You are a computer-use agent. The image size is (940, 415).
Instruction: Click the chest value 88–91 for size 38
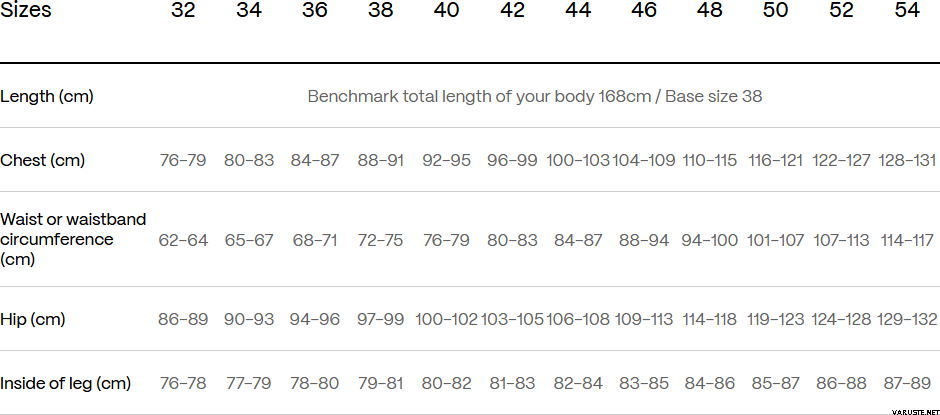click(380, 161)
